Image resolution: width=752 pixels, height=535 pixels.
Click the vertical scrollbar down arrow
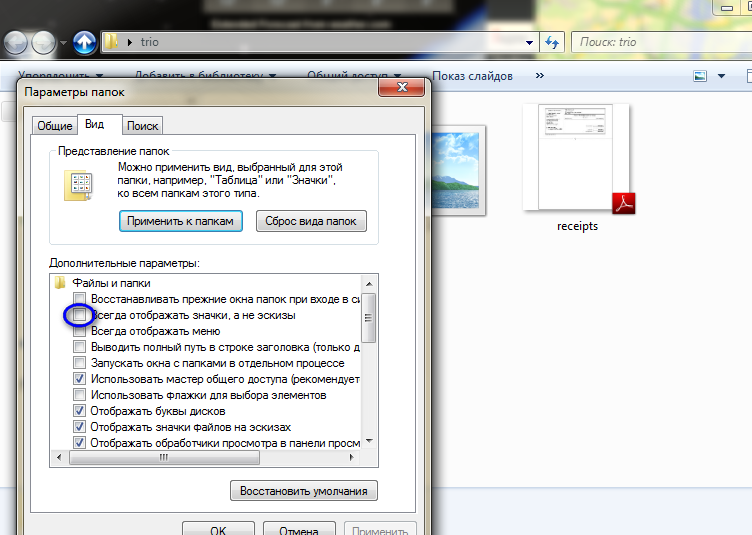click(x=368, y=441)
